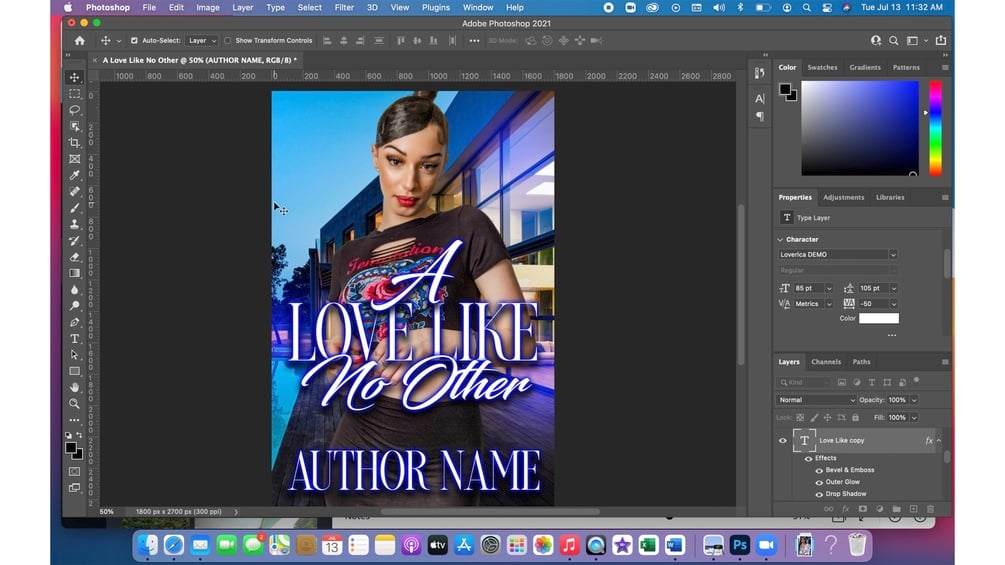This screenshot has width=1005, height=565.
Task: Check Show Transform Controls
Action: pos(228,41)
